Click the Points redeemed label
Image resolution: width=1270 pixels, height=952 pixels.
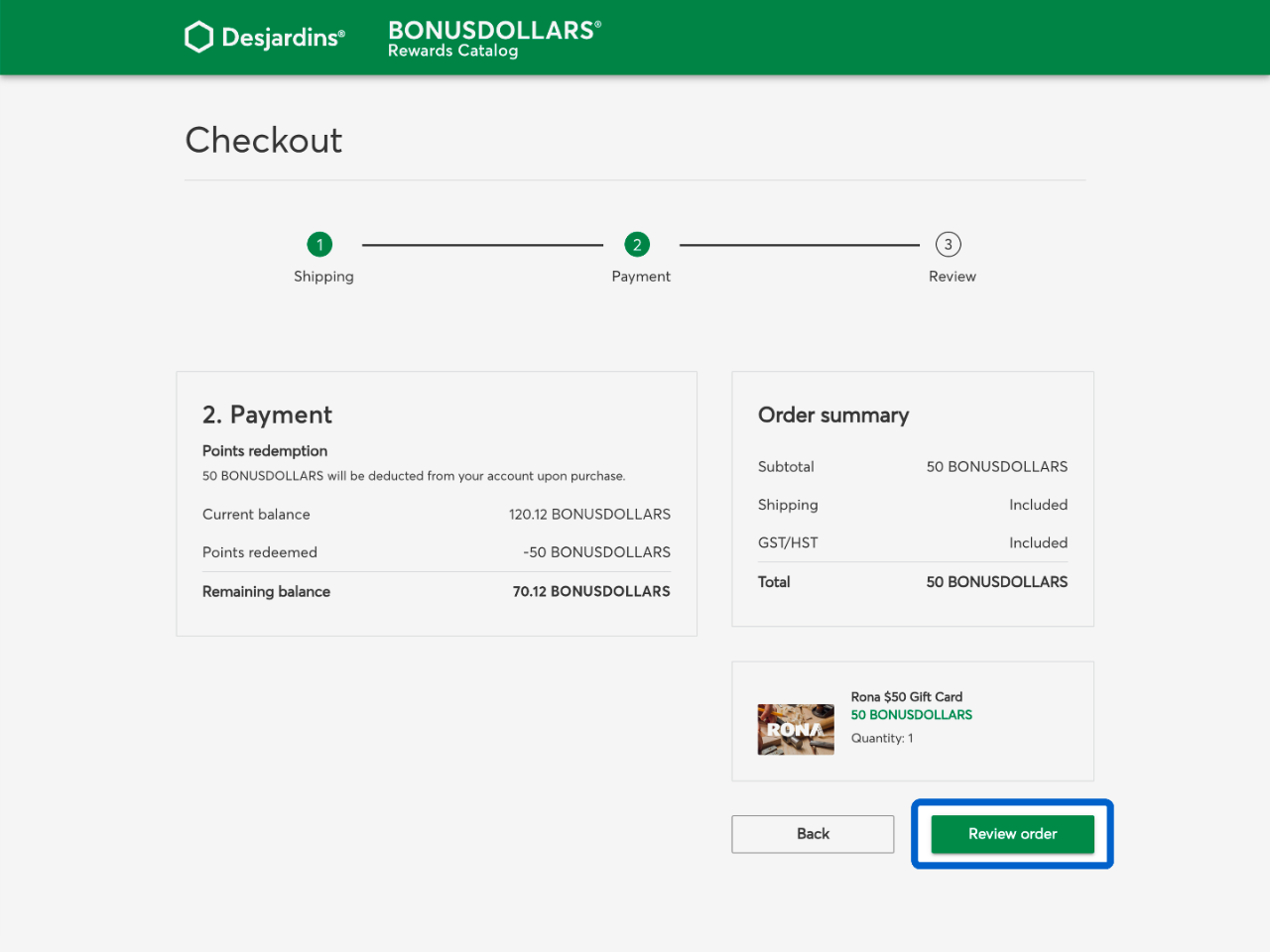tap(260, 552)
